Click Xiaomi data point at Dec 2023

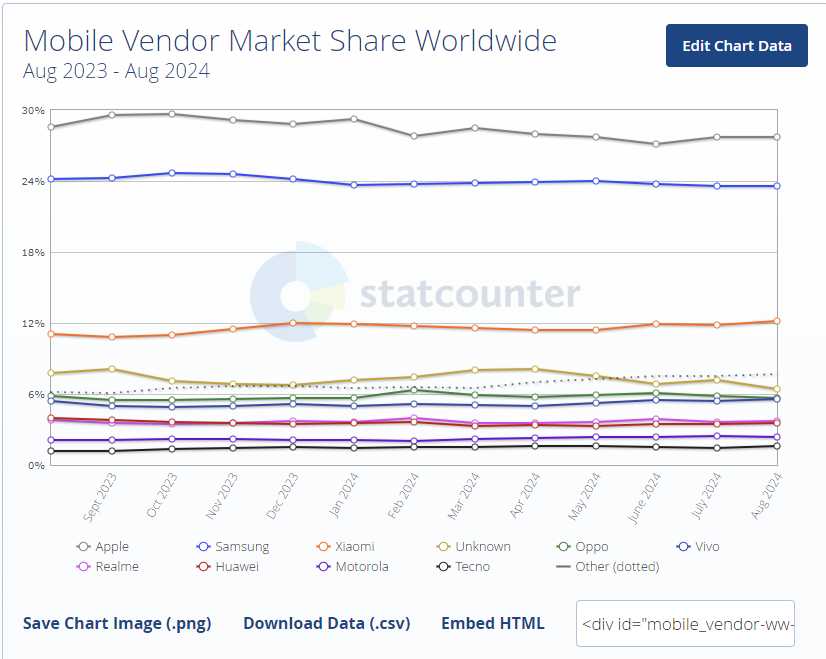click(x=293, y=323)
